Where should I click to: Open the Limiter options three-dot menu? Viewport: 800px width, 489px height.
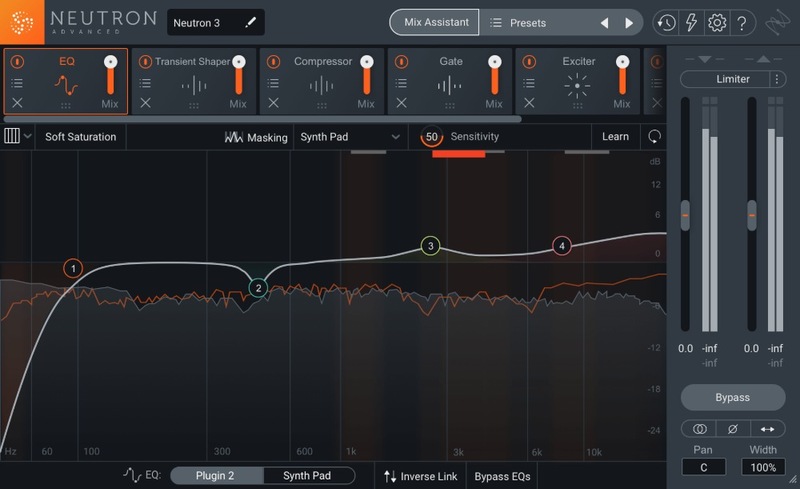[777, 79]
